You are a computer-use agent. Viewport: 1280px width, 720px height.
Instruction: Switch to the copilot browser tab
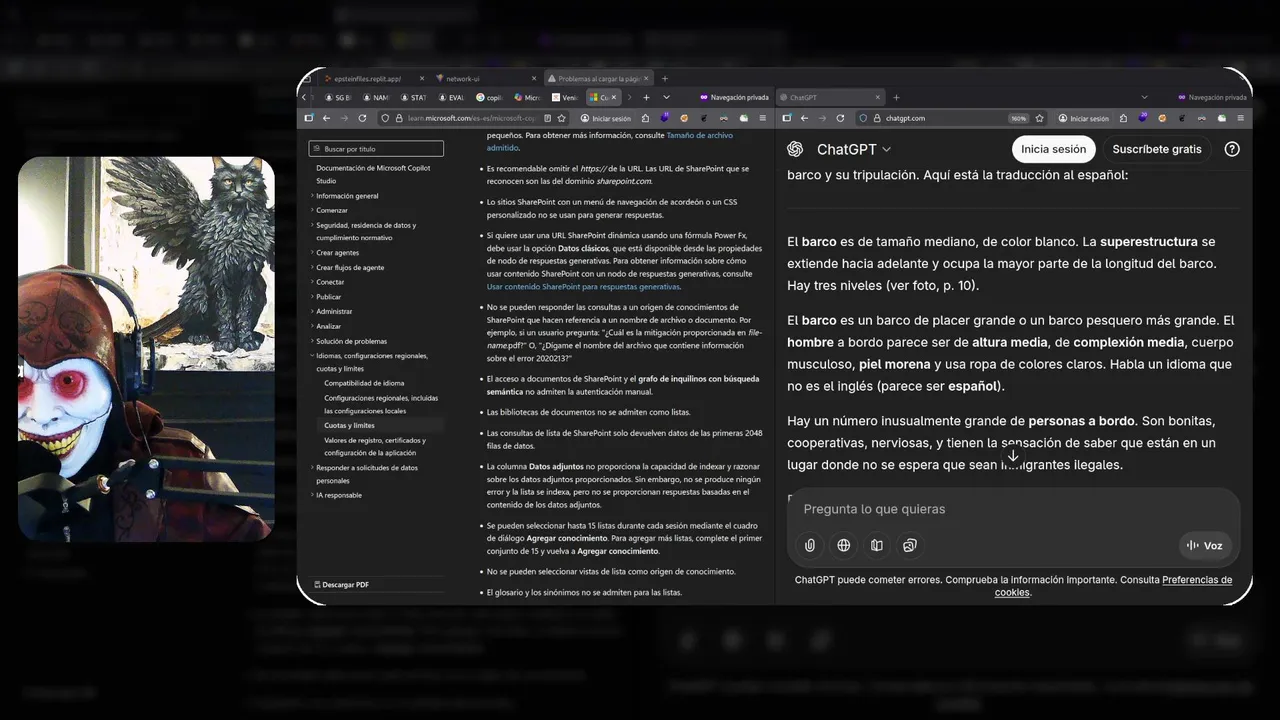(491, 97)
